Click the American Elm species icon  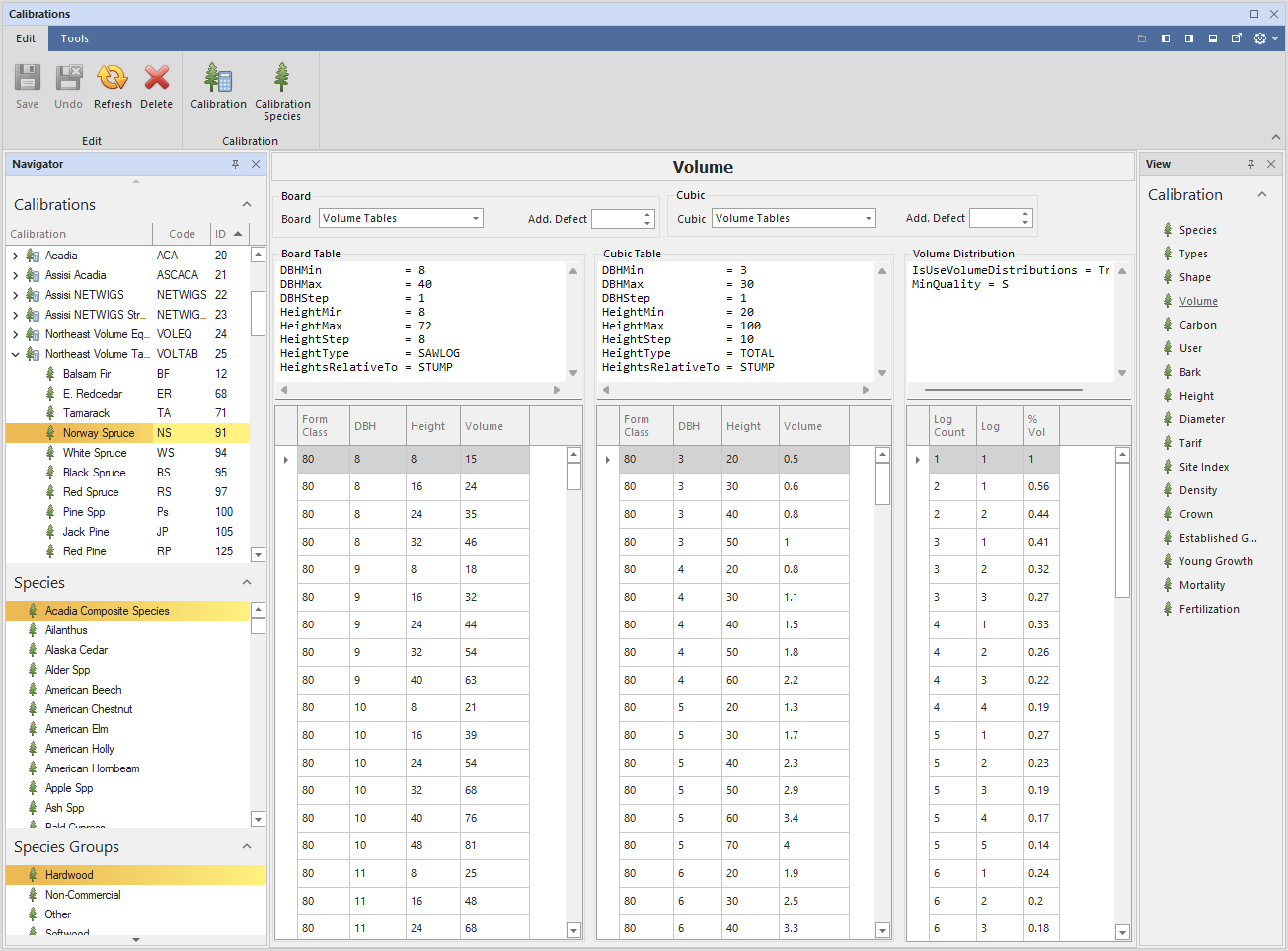click(33, 729)
